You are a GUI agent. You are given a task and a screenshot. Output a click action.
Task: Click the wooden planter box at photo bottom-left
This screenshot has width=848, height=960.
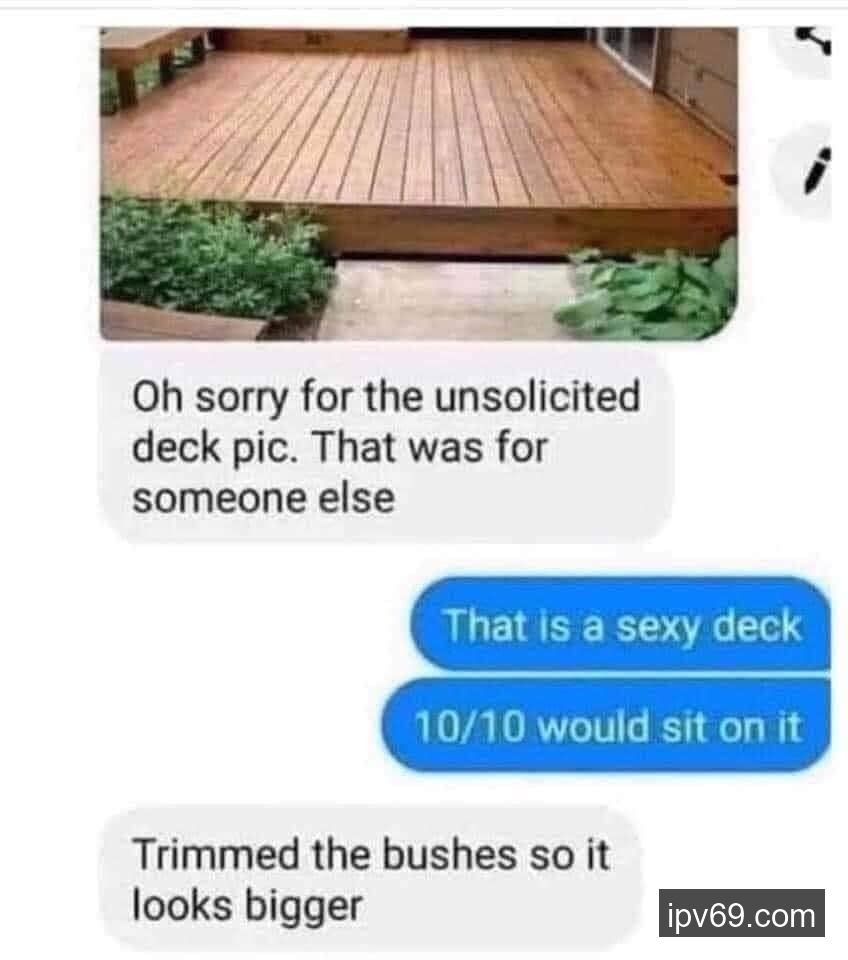click(184, 320)
